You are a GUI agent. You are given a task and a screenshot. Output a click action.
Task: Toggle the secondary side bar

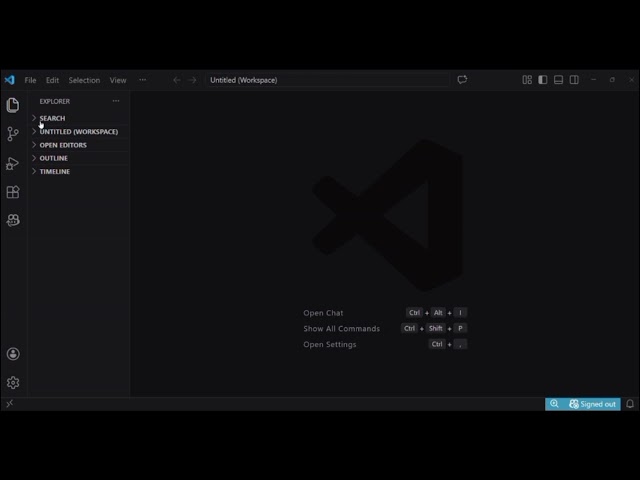pyautogui.click(x=574, y=80)
